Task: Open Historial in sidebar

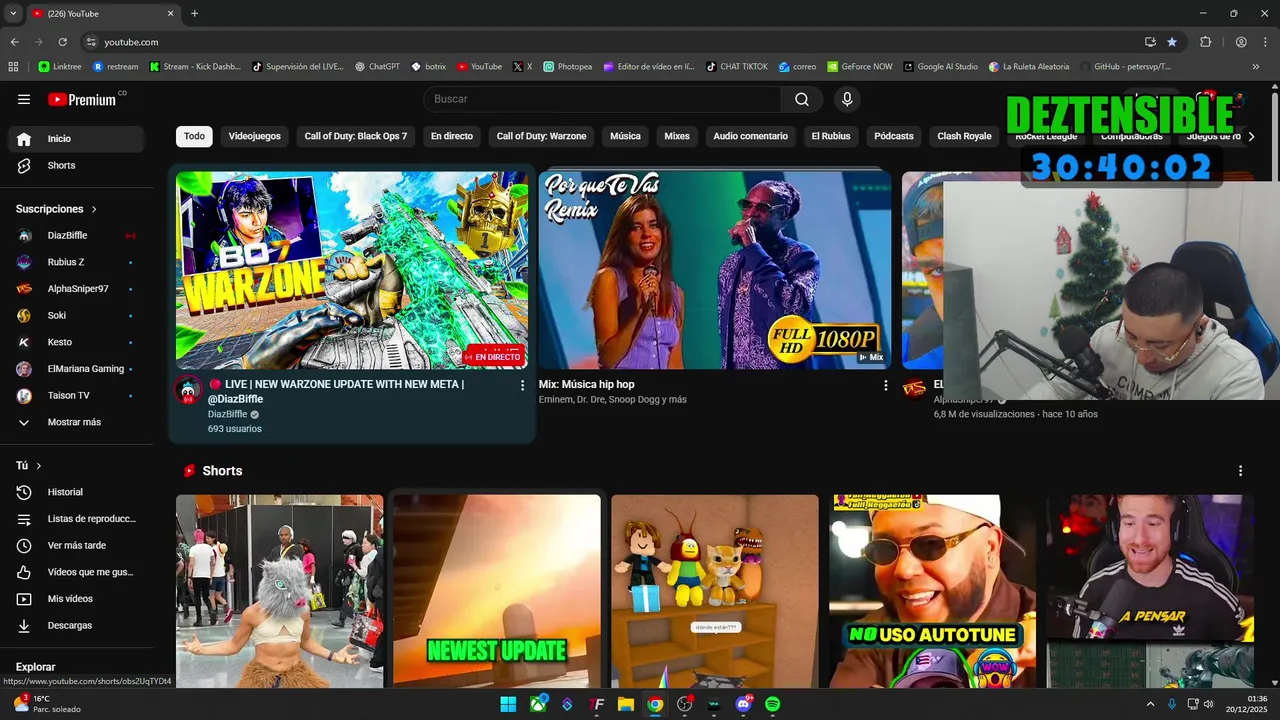Action: tap(76, 492)
